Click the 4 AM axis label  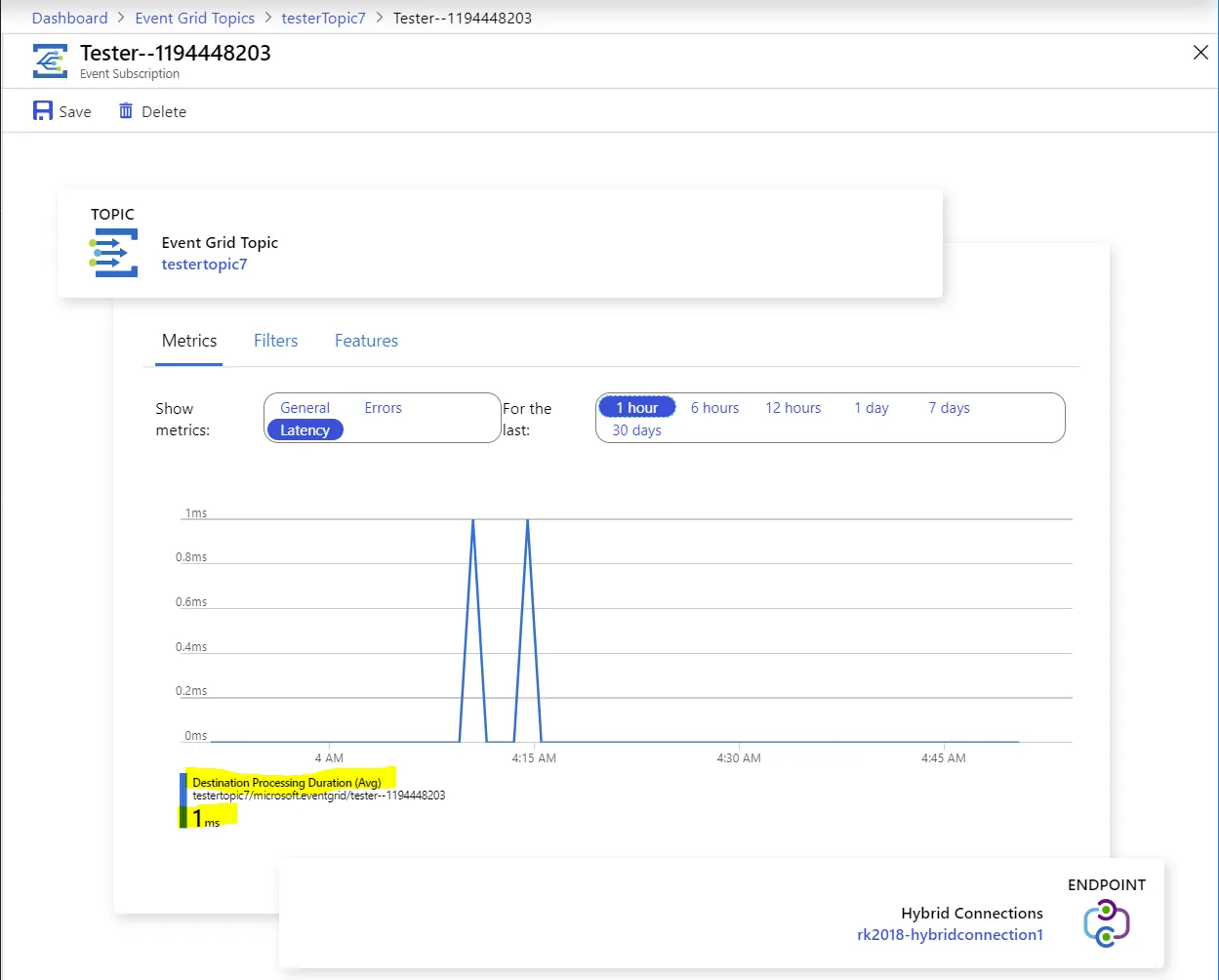329,757
